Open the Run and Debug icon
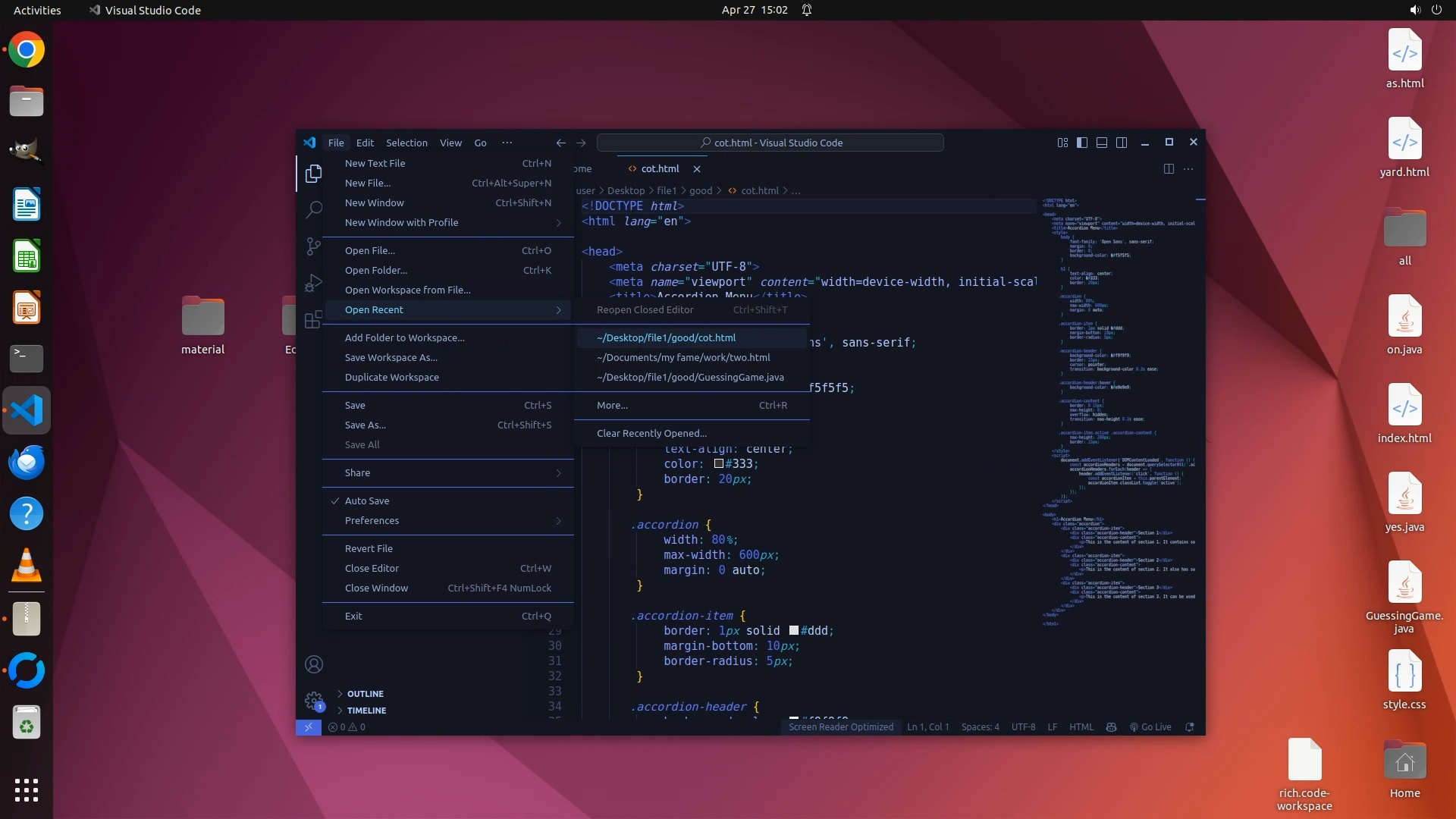The height and width of the screenshot is (819, 1456). point(313,283)
